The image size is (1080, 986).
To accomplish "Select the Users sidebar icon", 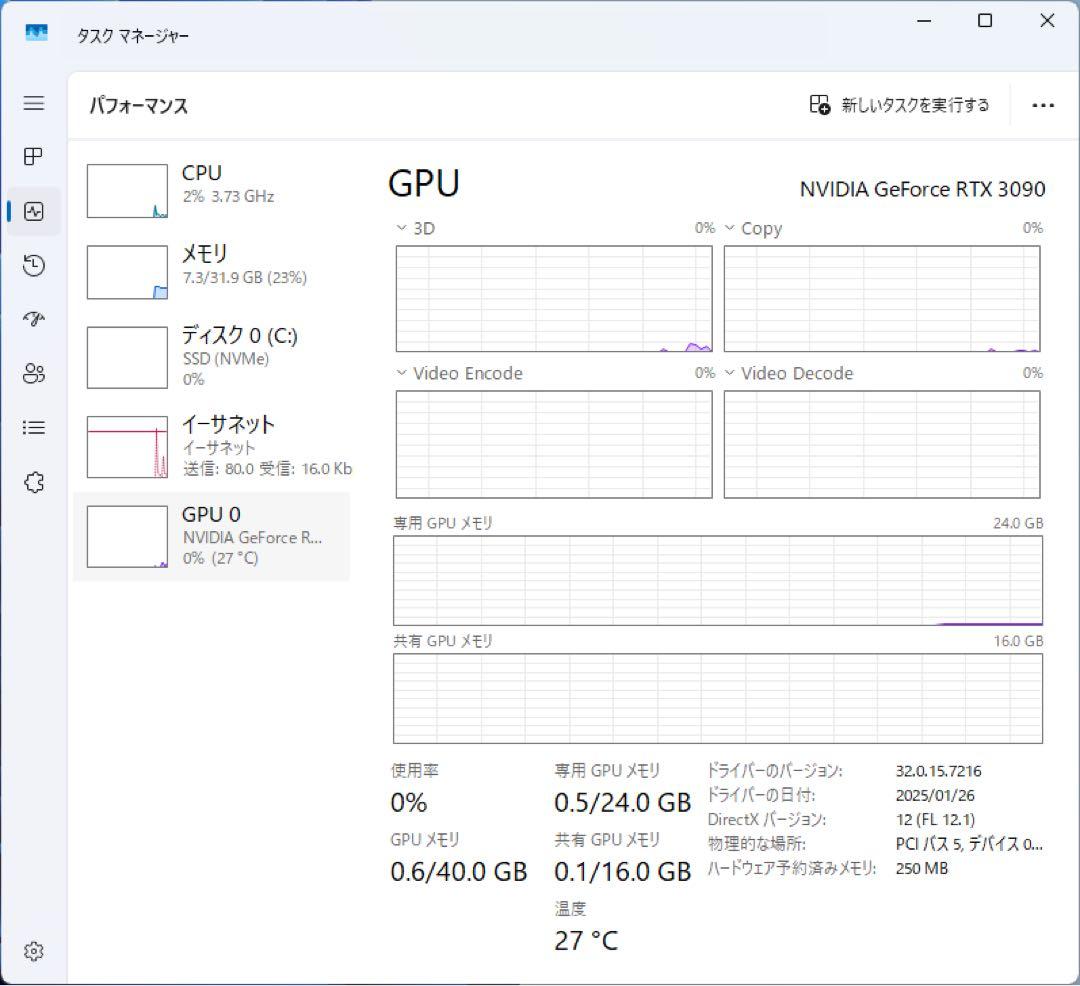I will (33, 373).
